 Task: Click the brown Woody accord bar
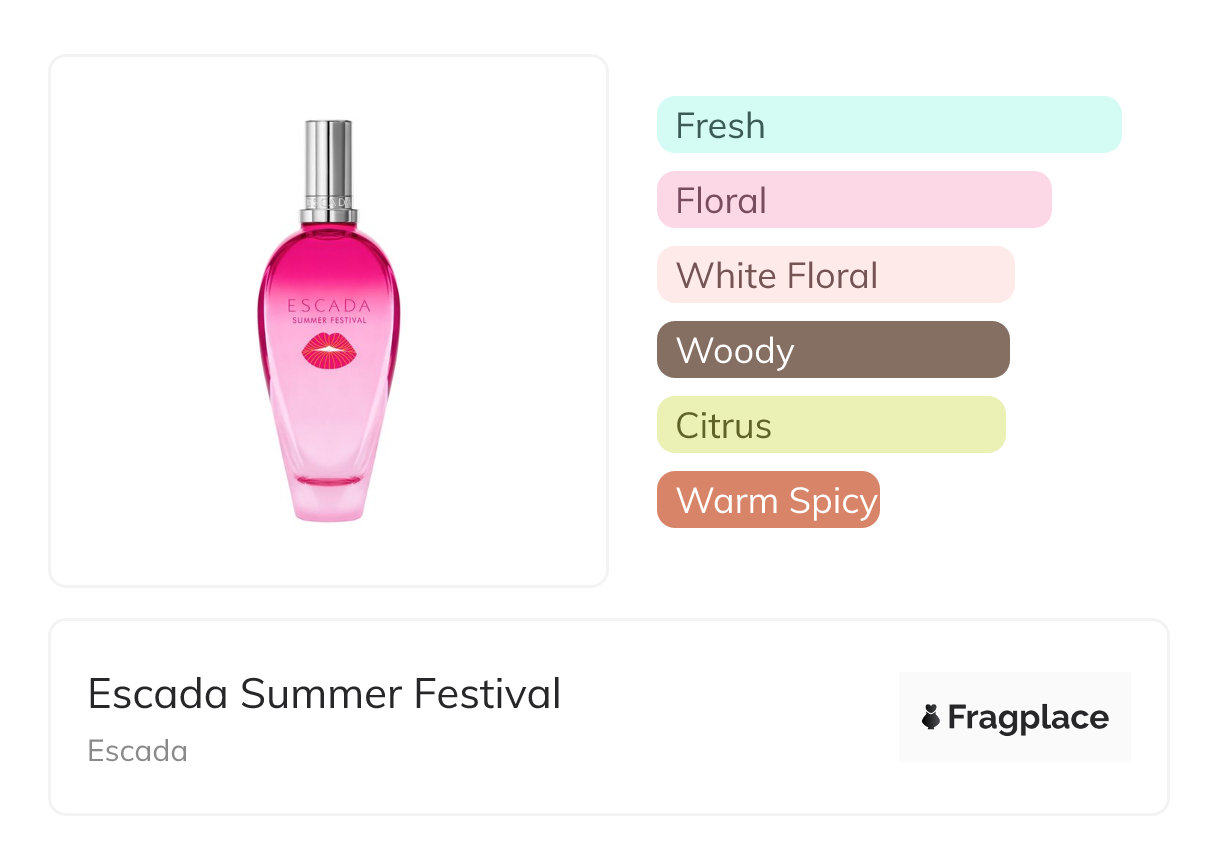[x=832, y=350]
